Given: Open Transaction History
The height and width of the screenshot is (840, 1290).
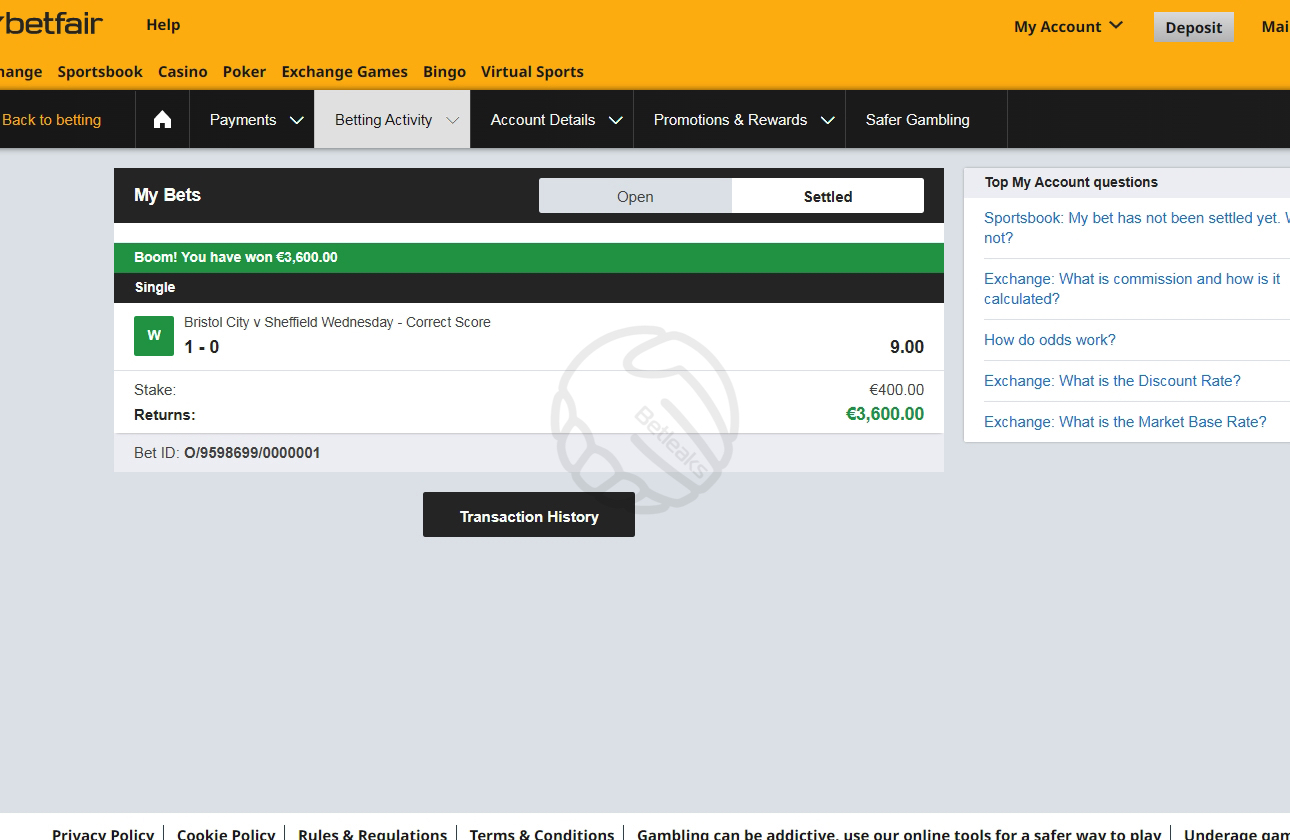Looking at the screenshot, I should (529, 515).
